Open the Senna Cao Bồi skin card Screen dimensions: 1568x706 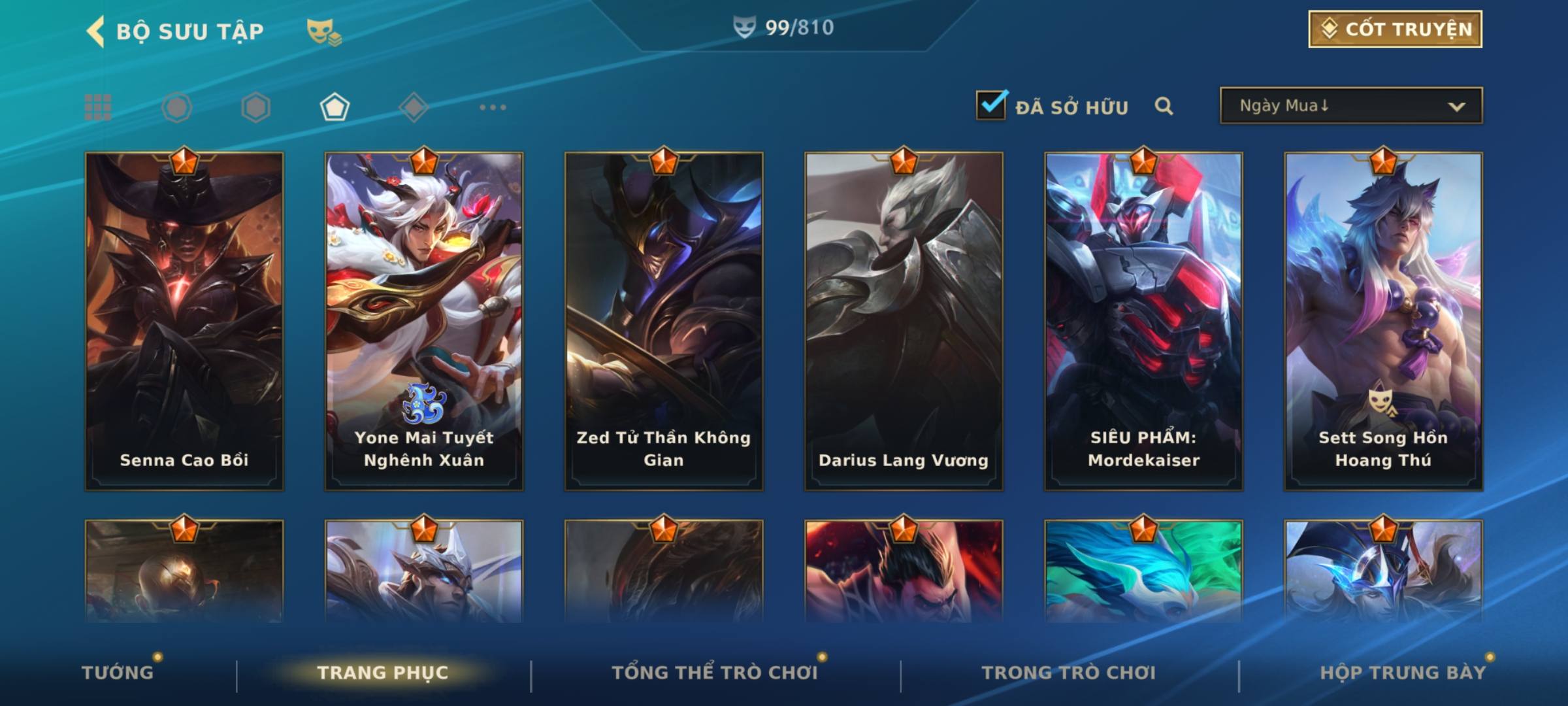point(184,321)
